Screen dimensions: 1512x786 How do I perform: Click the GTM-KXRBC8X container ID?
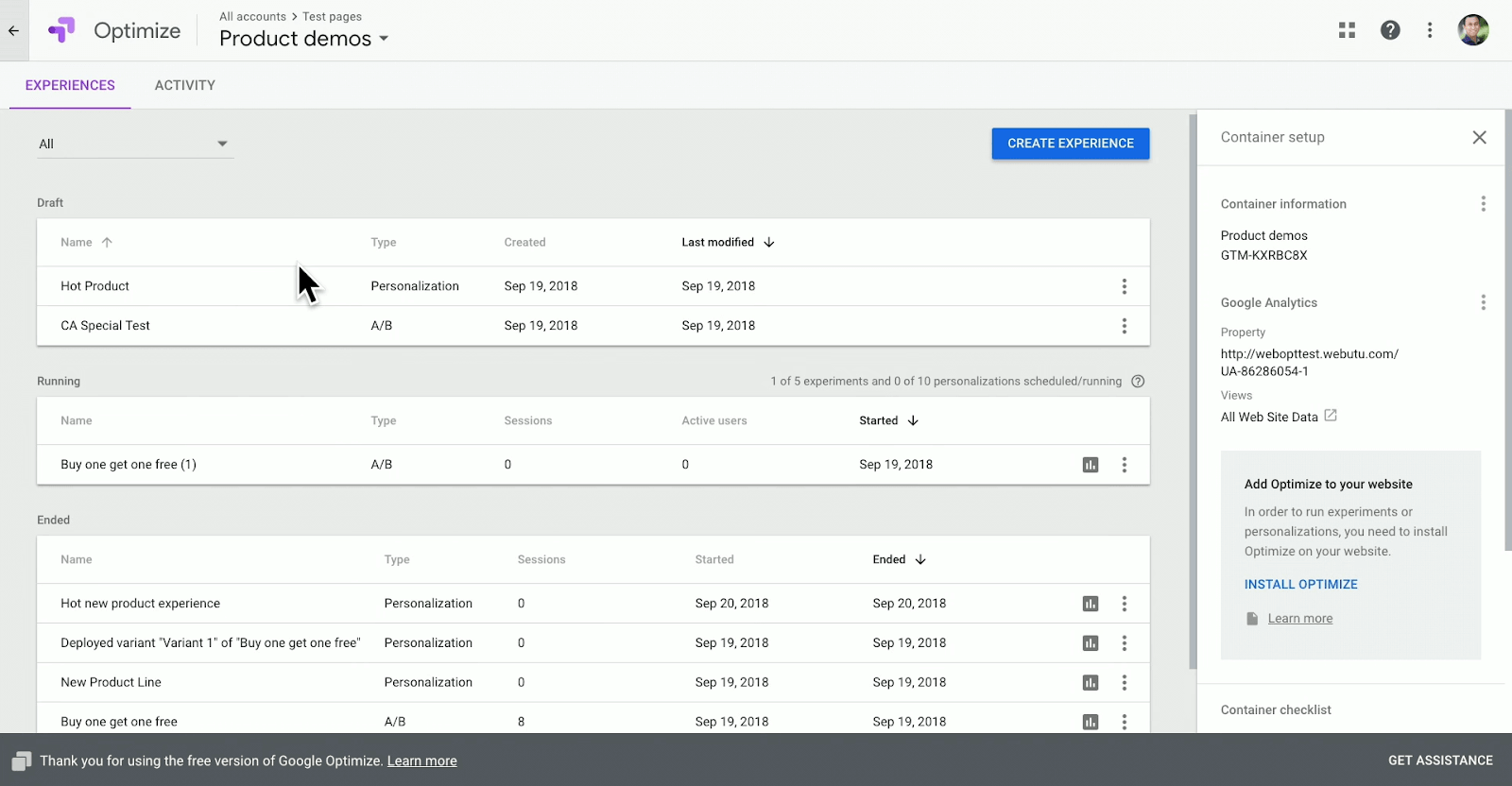click(1263, 256)
